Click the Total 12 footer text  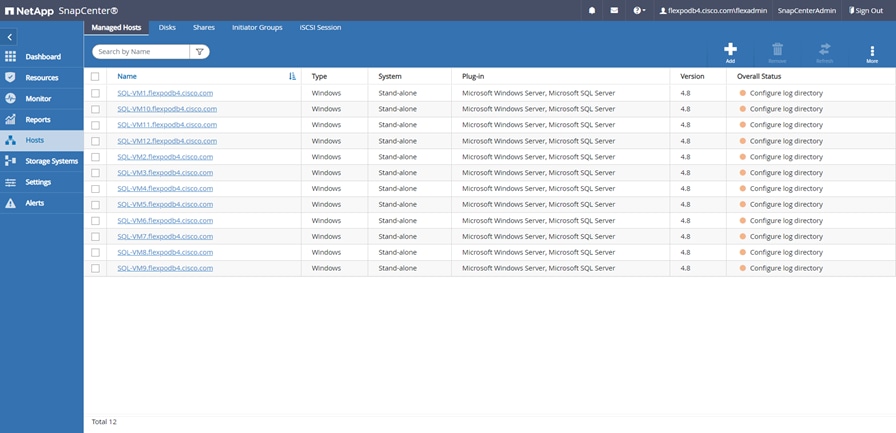click(104, 422)
